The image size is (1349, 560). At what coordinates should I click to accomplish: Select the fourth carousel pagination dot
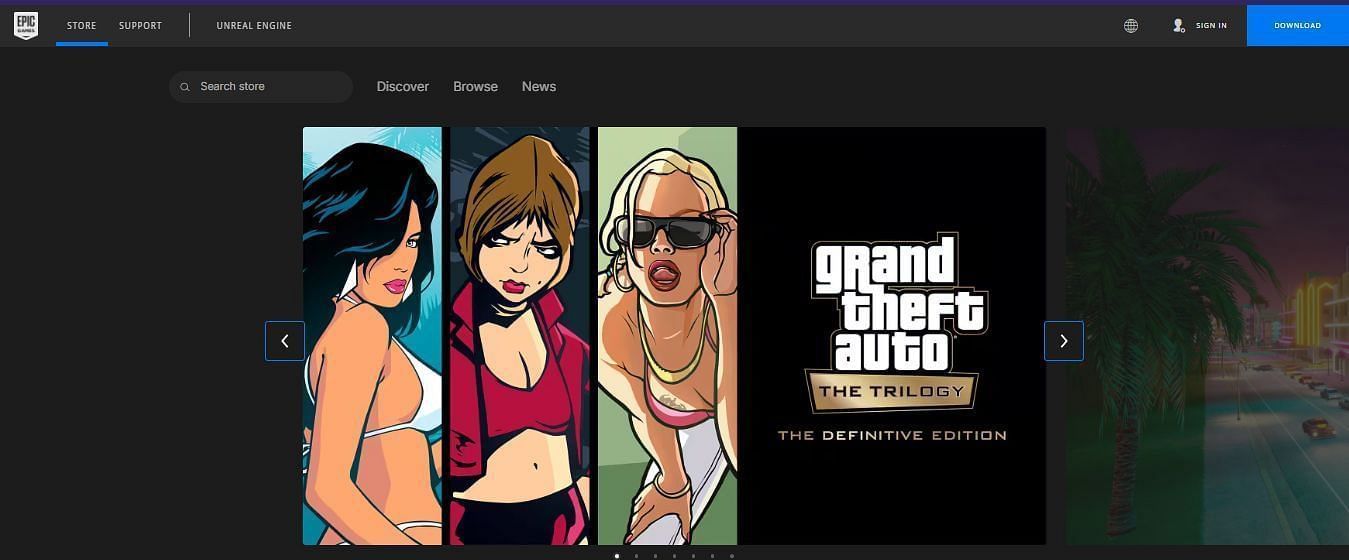pyautogui.click(x=674, y=556)
